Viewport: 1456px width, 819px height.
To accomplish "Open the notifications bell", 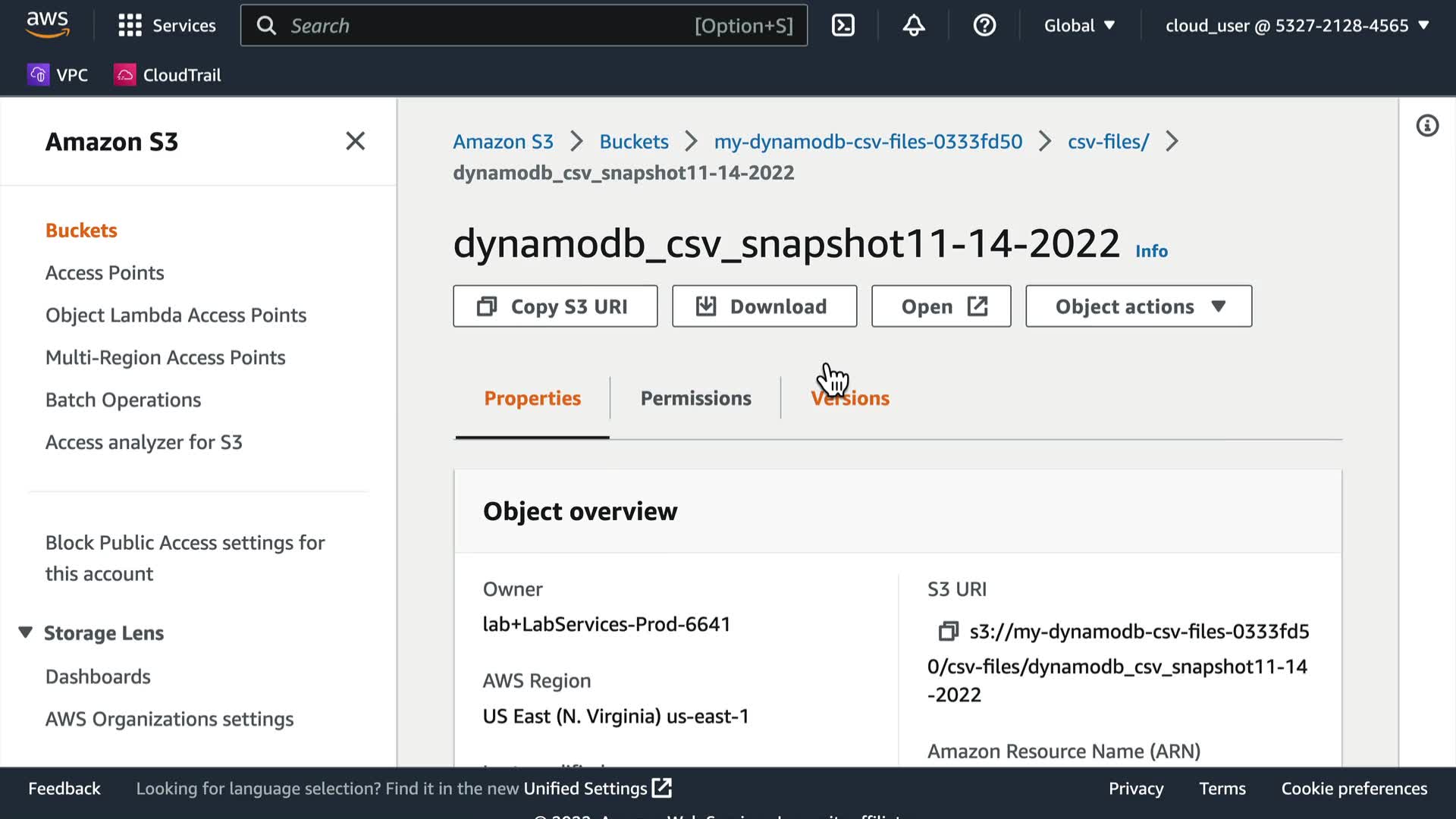I will 913,26.
